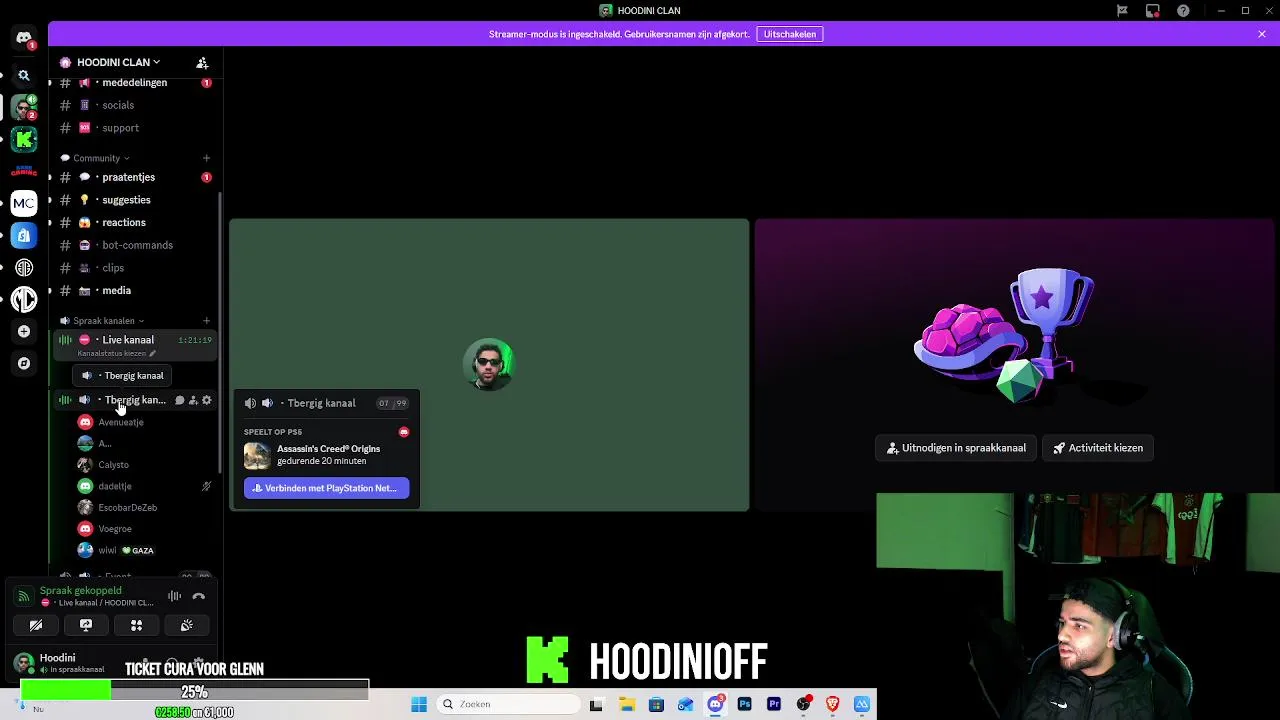Screen dimensions: 1280x720
Task: Open OBS Studio from the taskbar
Action: tap(803, 704)
